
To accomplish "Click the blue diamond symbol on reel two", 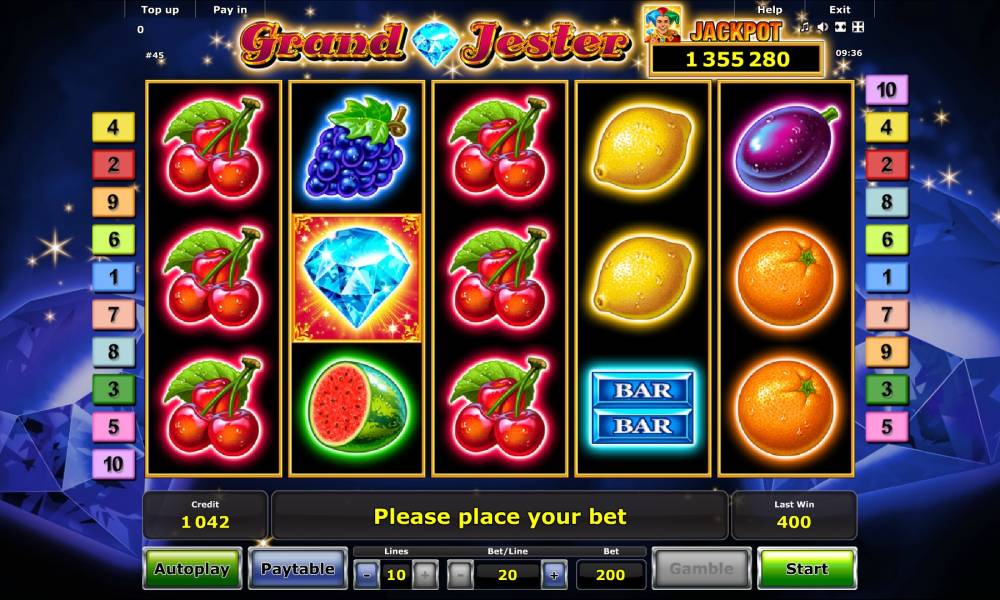I will [x=357, y=278].
